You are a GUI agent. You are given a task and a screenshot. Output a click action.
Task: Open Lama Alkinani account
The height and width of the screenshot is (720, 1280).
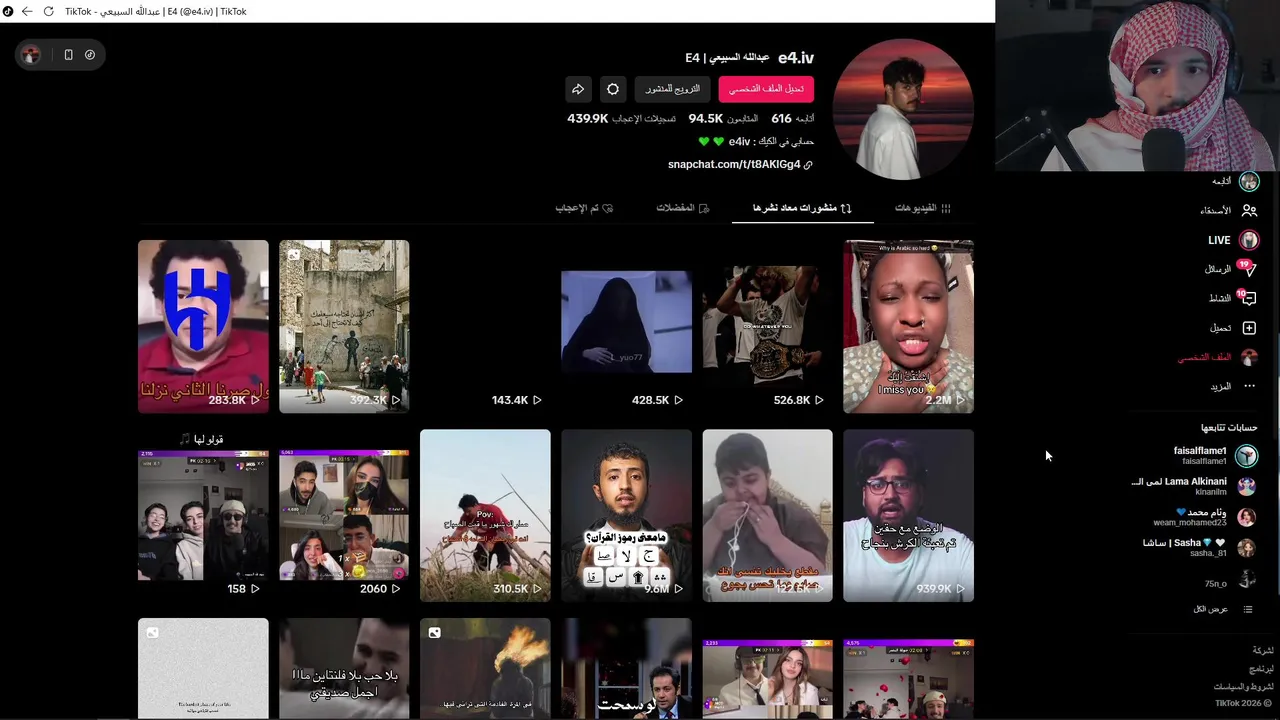tap(1192, 486)
